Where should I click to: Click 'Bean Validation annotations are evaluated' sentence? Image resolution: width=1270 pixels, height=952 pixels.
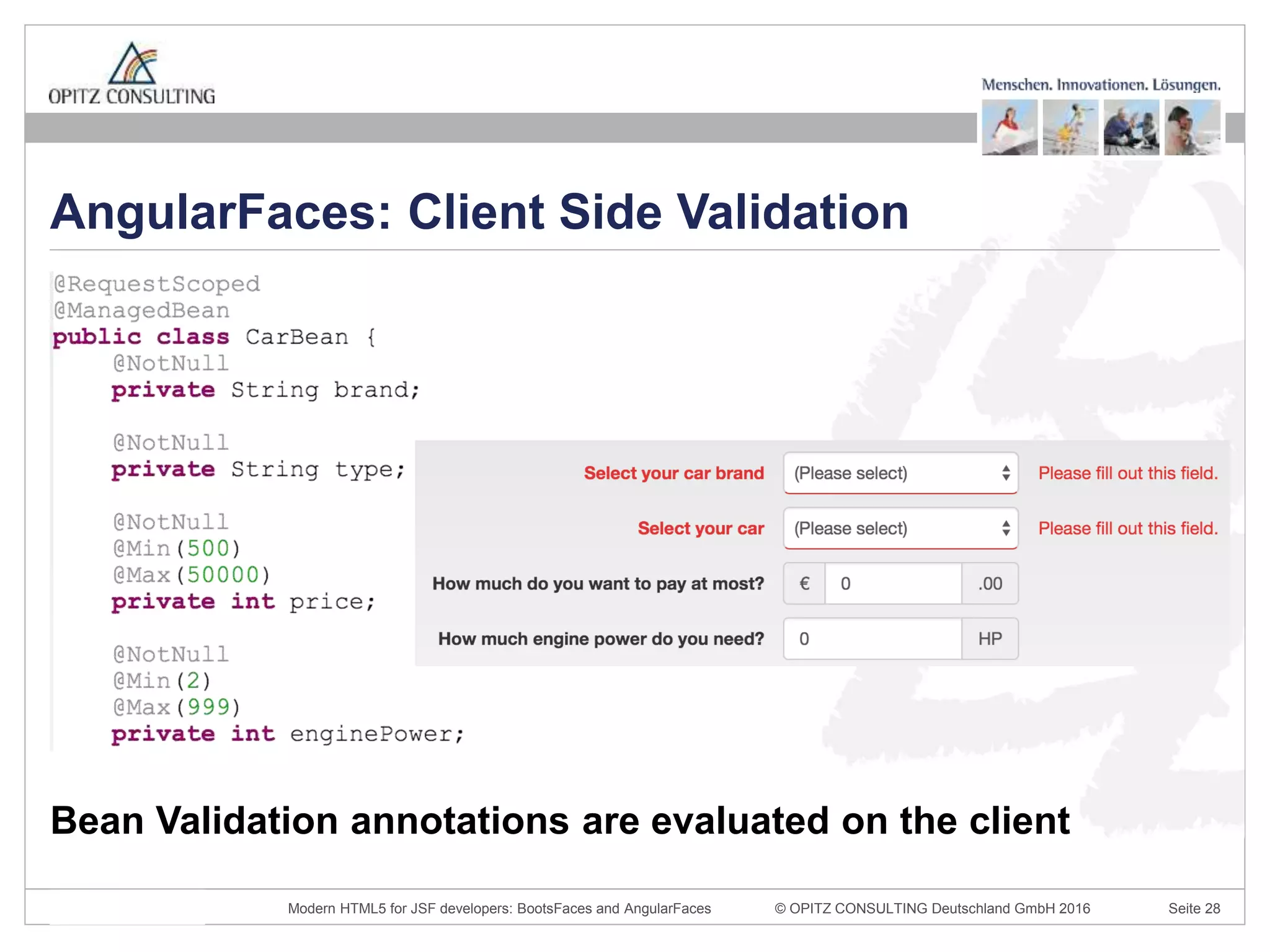point(561,820)
